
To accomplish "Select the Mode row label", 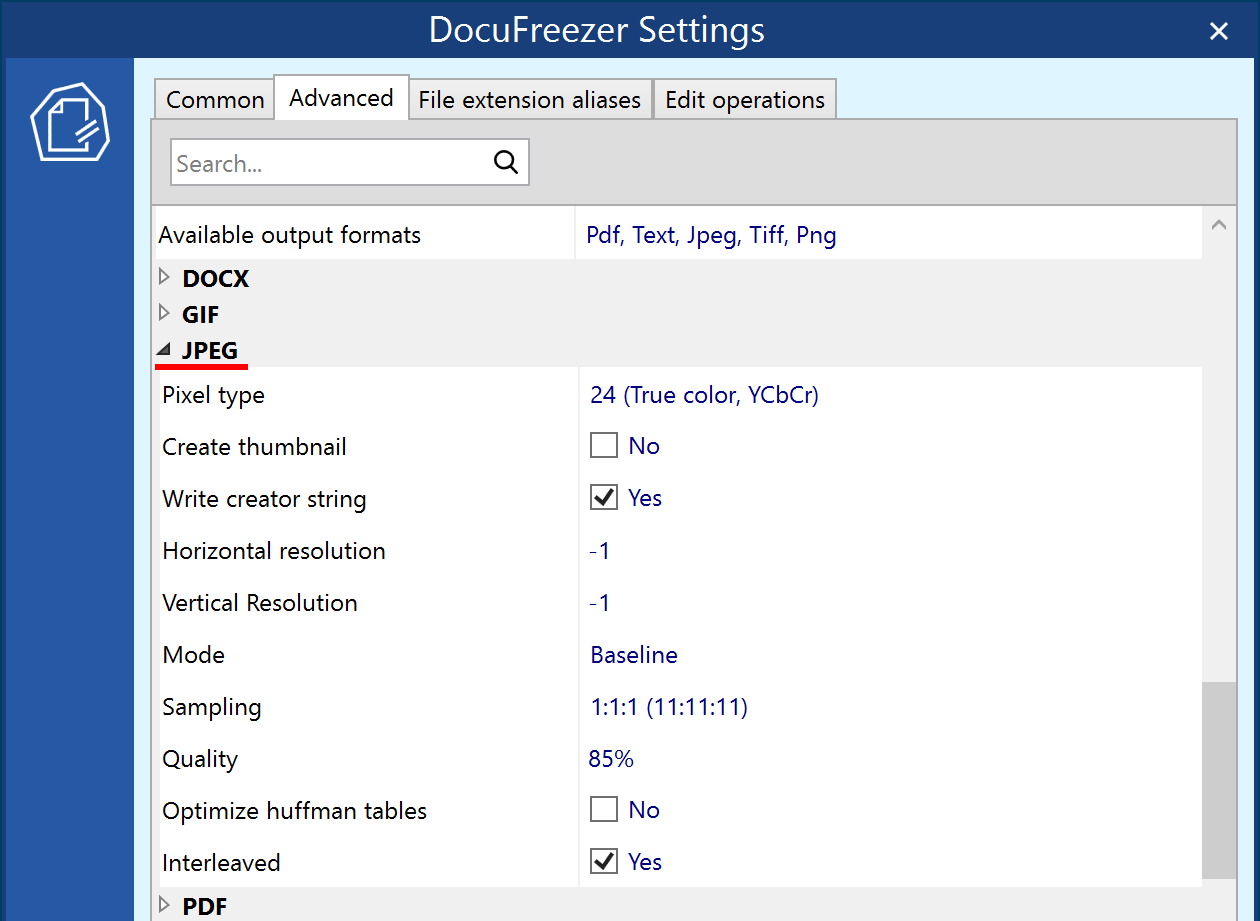I will (x=194, y=655).
